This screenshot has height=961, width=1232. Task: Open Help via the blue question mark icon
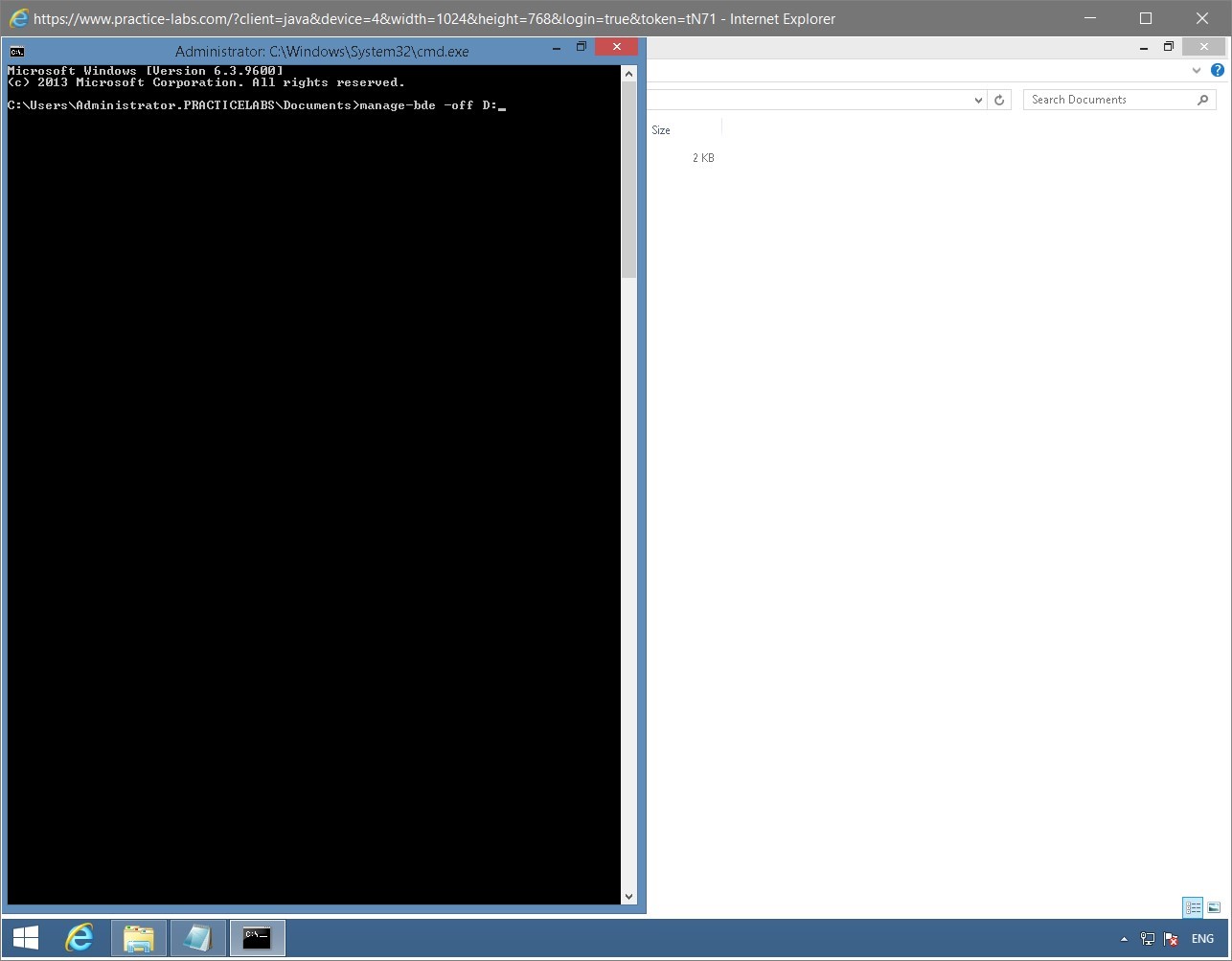click(x=1217, y=69)
